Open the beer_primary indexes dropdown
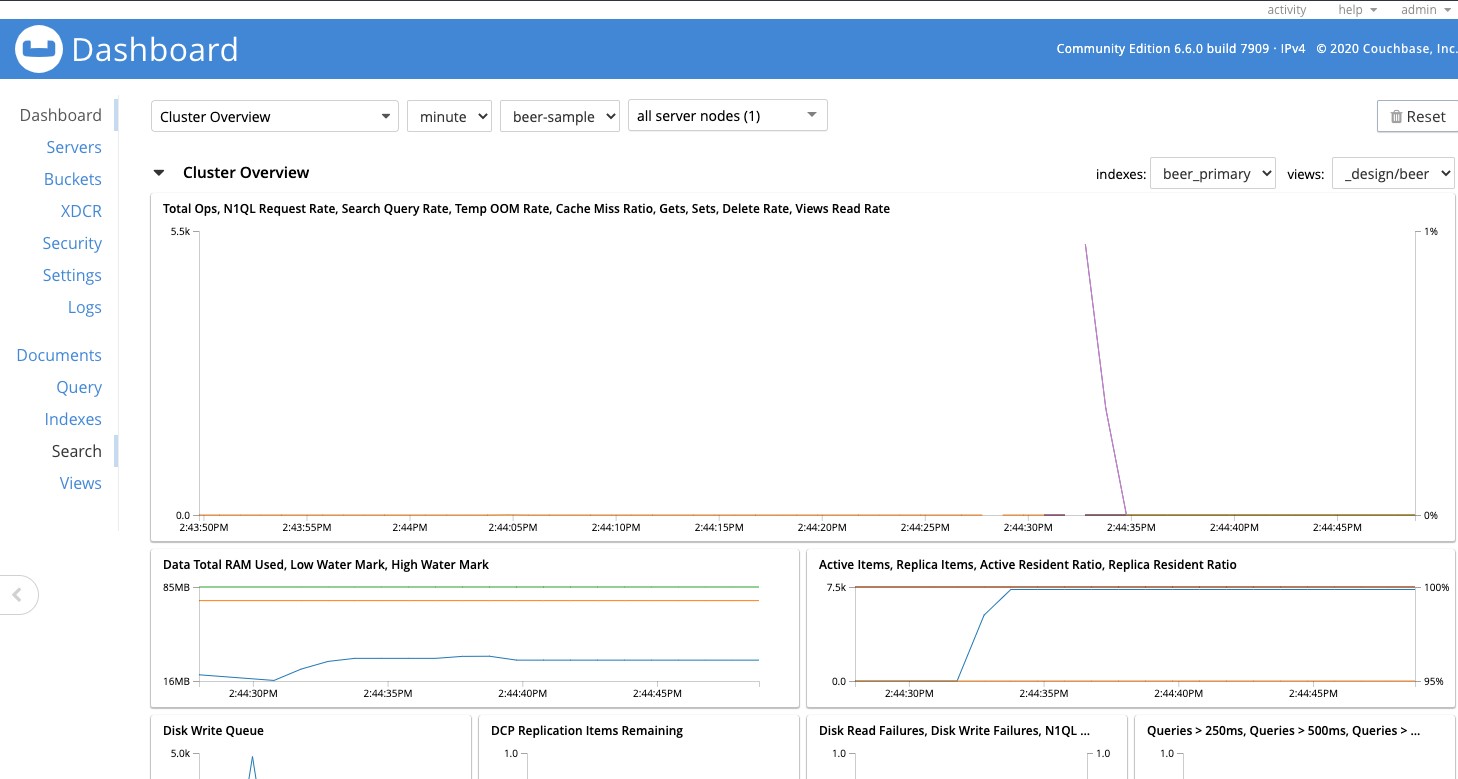This screenshot has height=779, width=1458. (x=1213, y=173)
